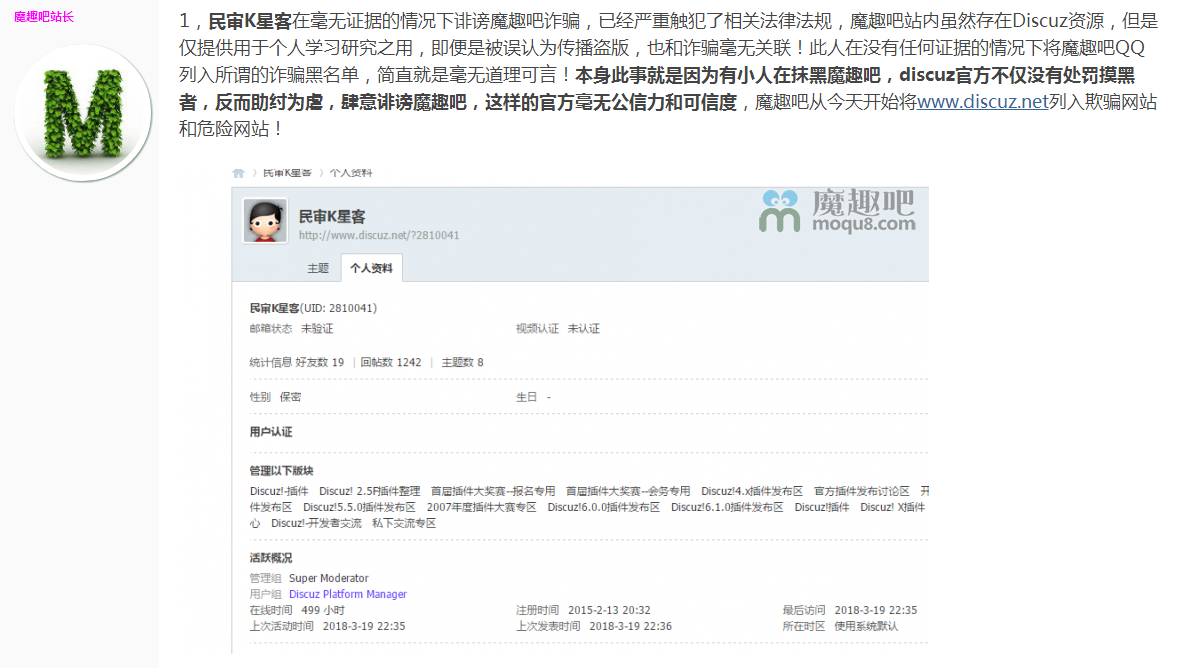The image size is (1177, 668).
Task: Click the 好友数 19 statistic
Action: coord(320,363)
